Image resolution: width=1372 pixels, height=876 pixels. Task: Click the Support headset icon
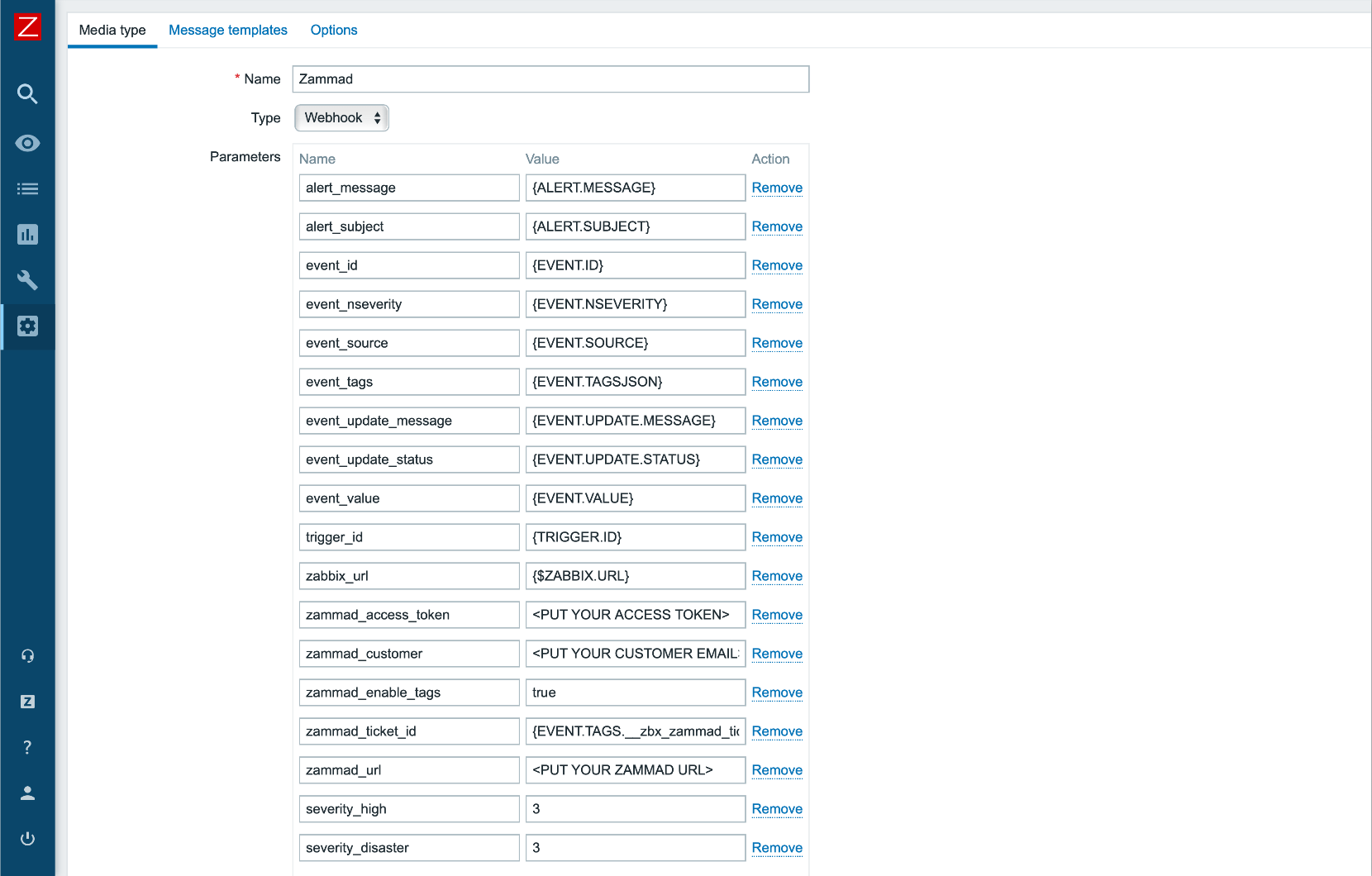[x=27, y=656]
